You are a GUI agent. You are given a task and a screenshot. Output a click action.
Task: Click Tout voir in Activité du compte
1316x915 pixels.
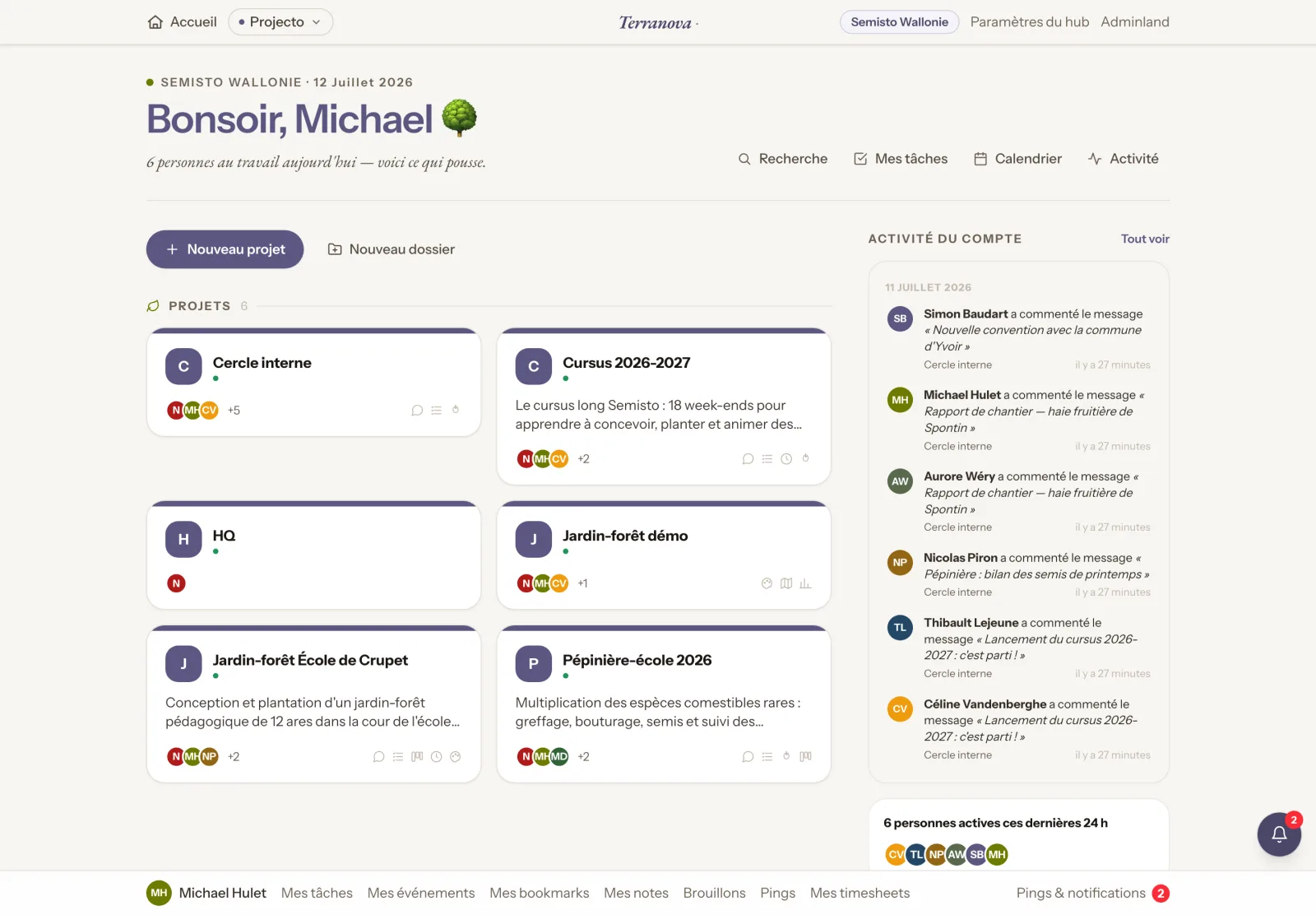[x=1145, y=239]
